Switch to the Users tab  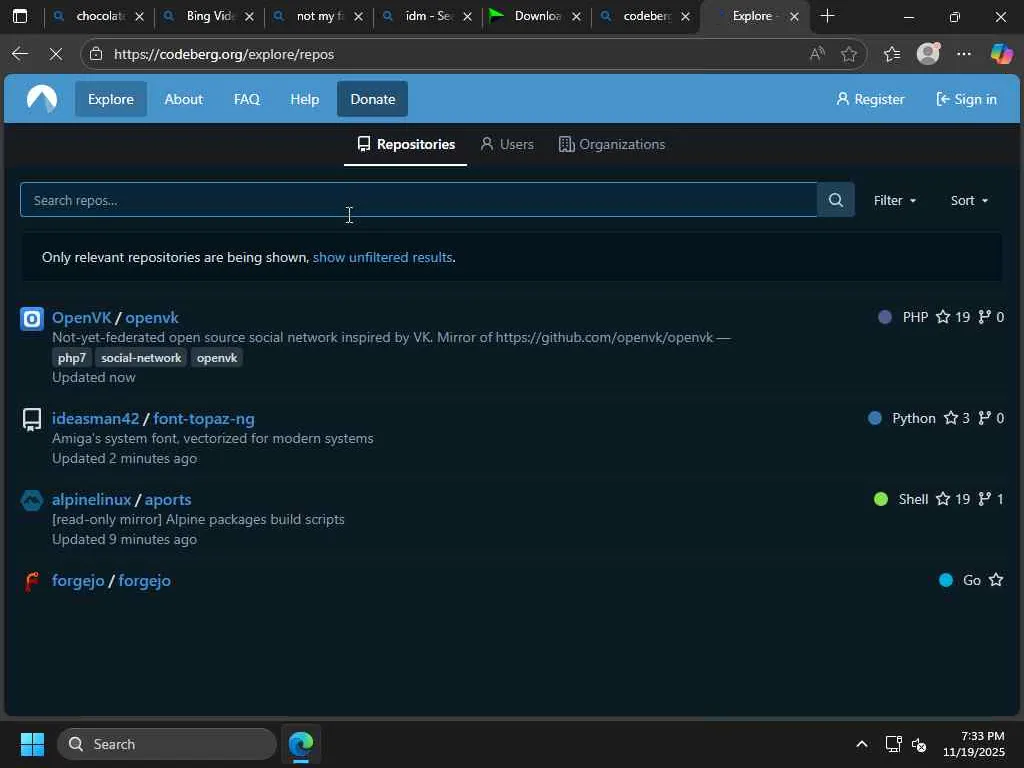507,144
